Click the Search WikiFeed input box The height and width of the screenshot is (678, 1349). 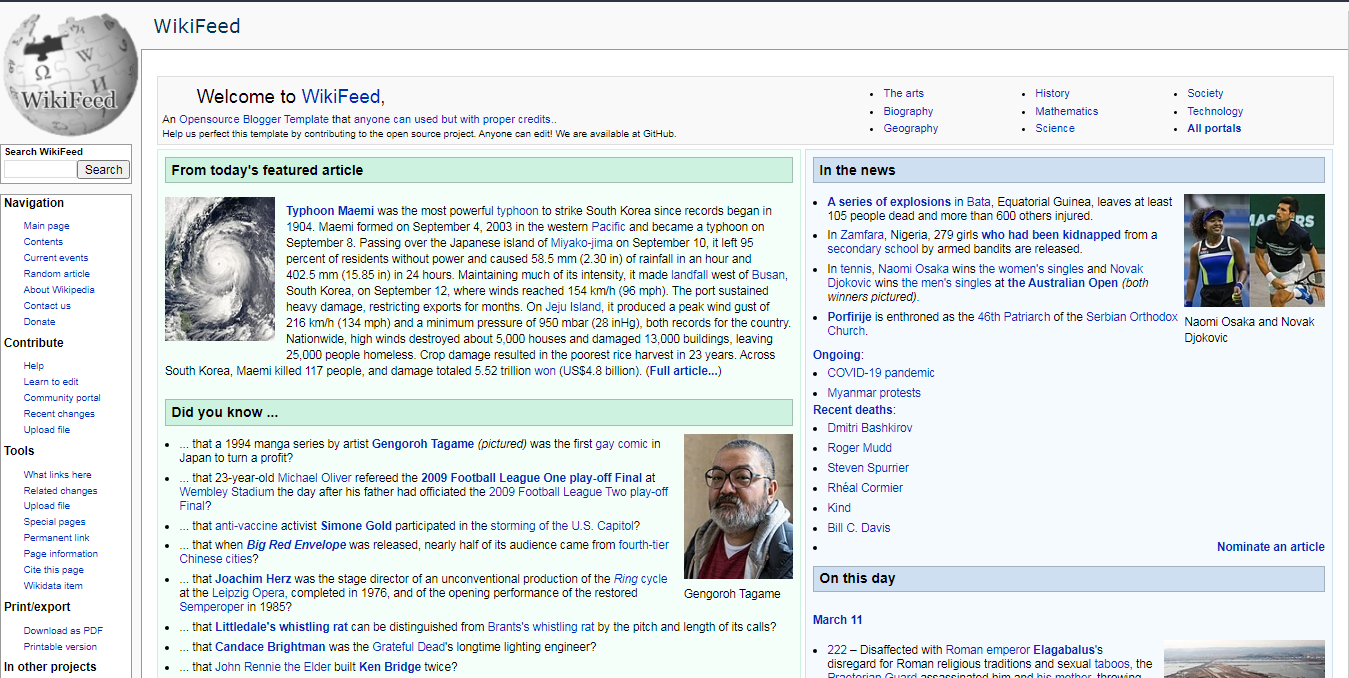(x=40, y=170)
